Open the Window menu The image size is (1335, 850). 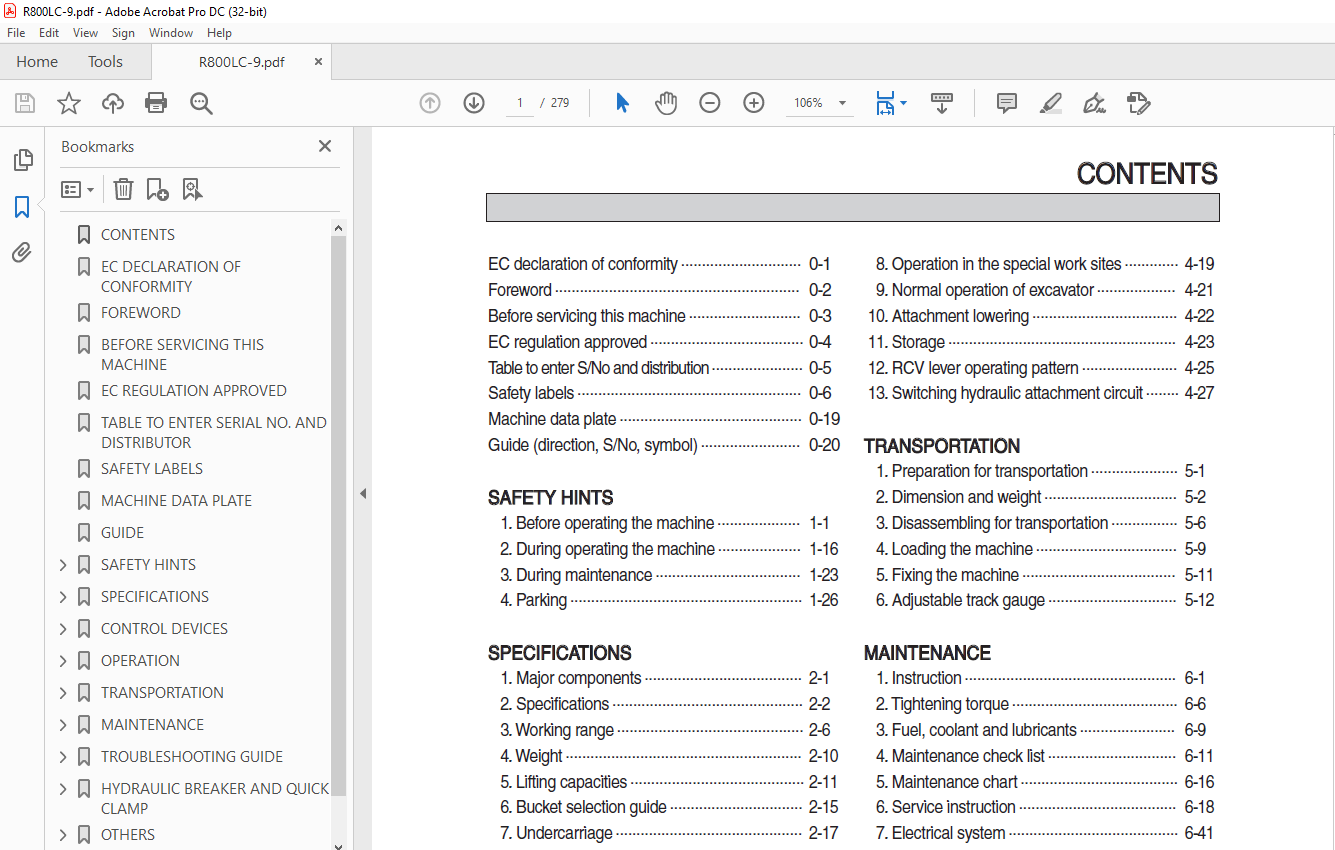[x=171, y=33]
